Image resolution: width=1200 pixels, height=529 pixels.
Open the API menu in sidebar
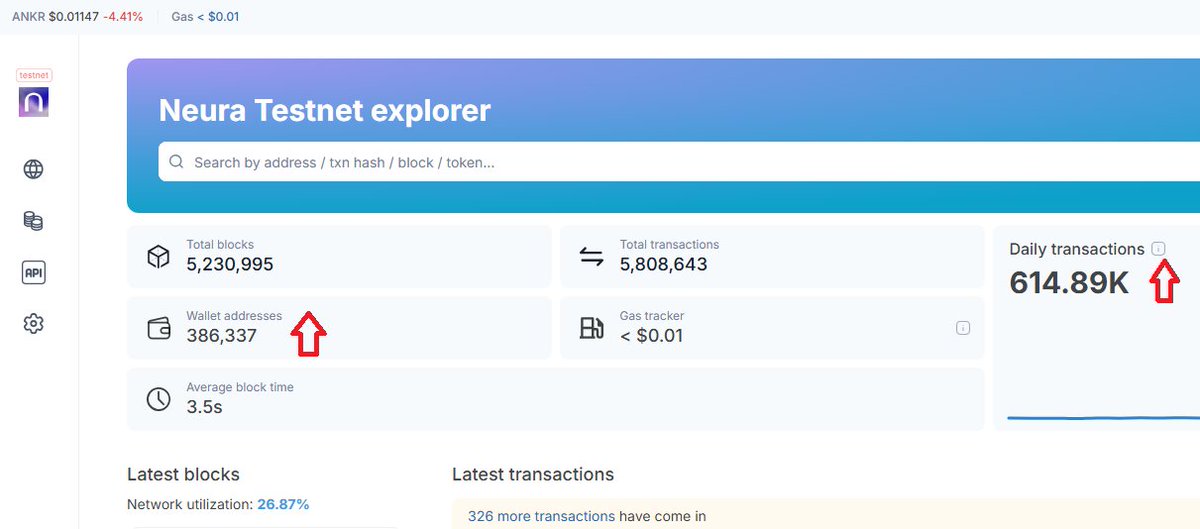tap(33, 273)
